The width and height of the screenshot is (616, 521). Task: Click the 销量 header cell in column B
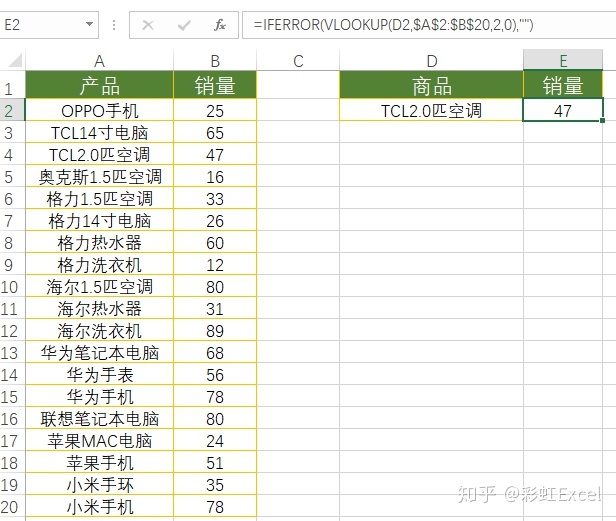(x=215, y=85)
